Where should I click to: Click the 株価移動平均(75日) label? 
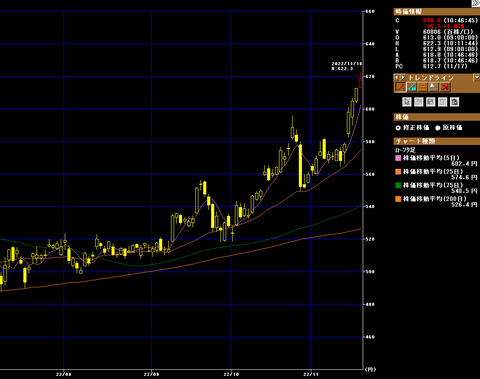click(433, 185)
